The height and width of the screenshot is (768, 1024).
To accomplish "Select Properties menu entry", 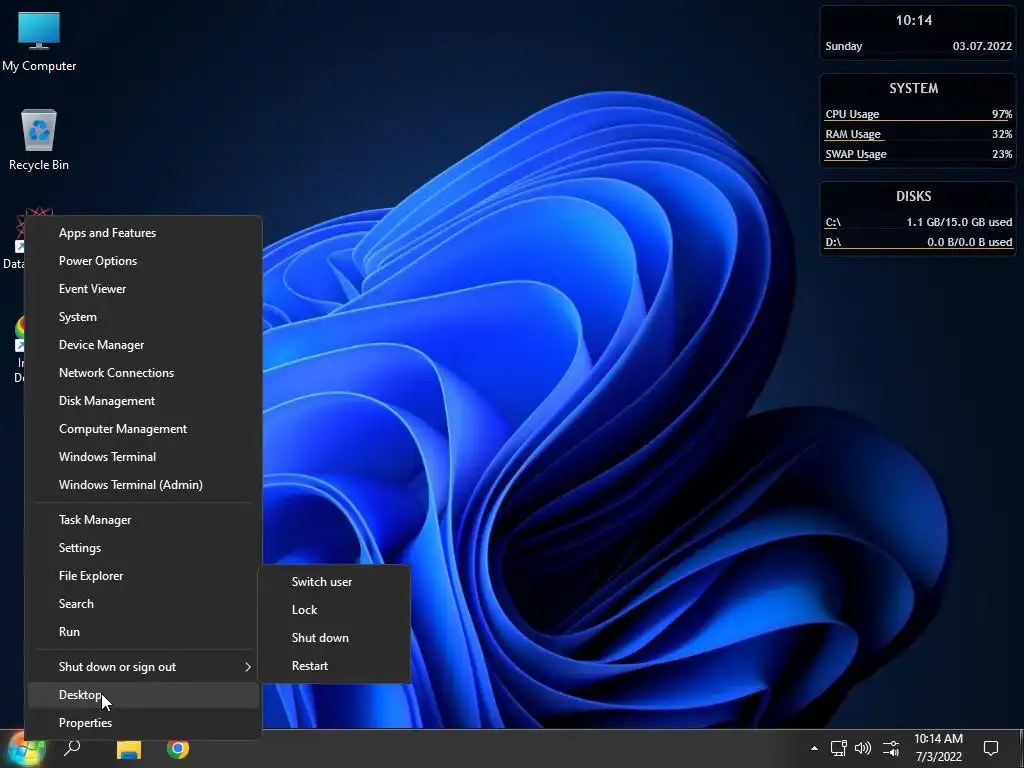I will point(144,723).
